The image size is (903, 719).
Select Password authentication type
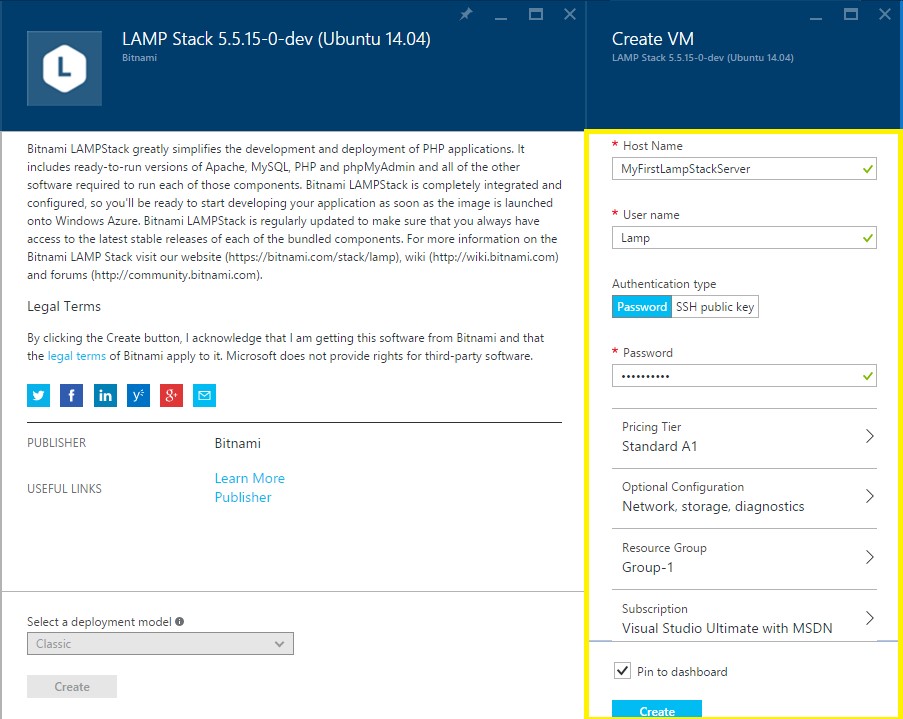(641, 307)
